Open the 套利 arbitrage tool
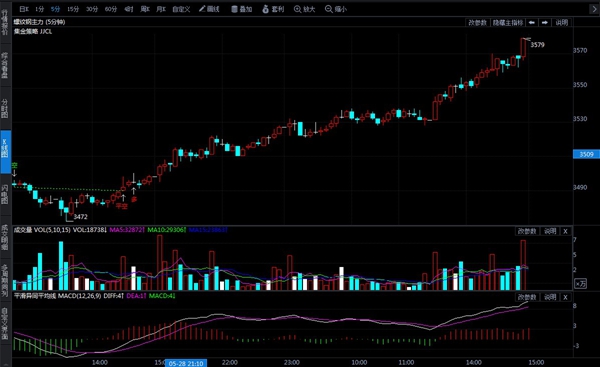600x367 pixels. tap(273, 9)
